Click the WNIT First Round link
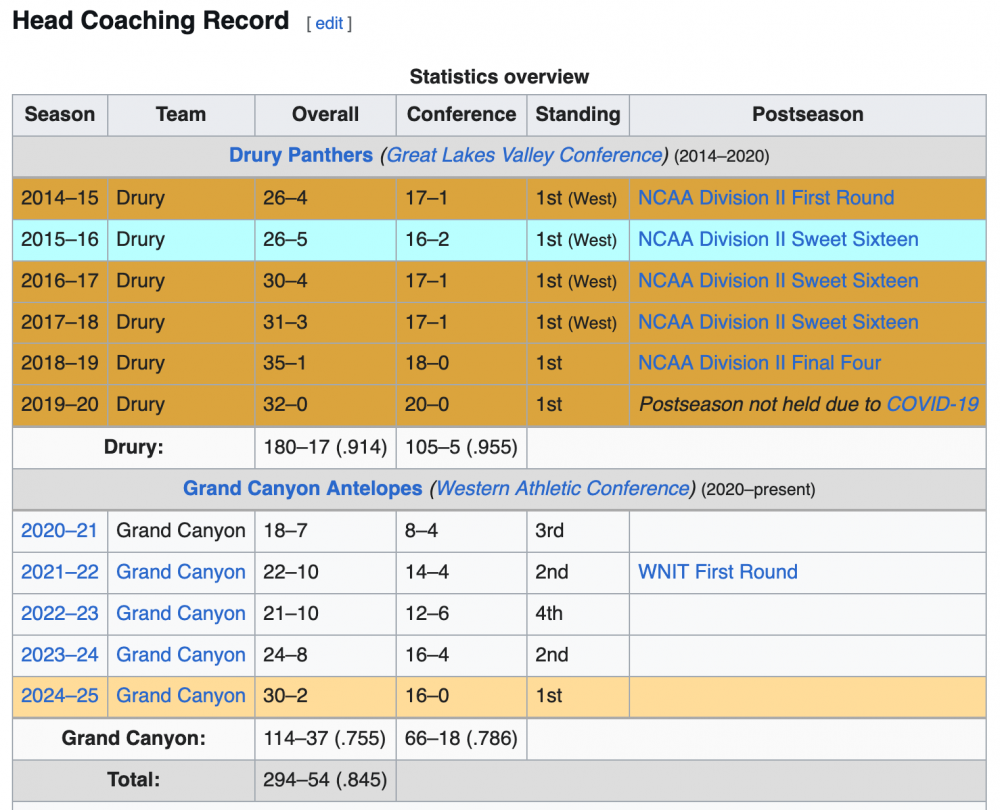1000x810 pixels. (x=718, y=572)
